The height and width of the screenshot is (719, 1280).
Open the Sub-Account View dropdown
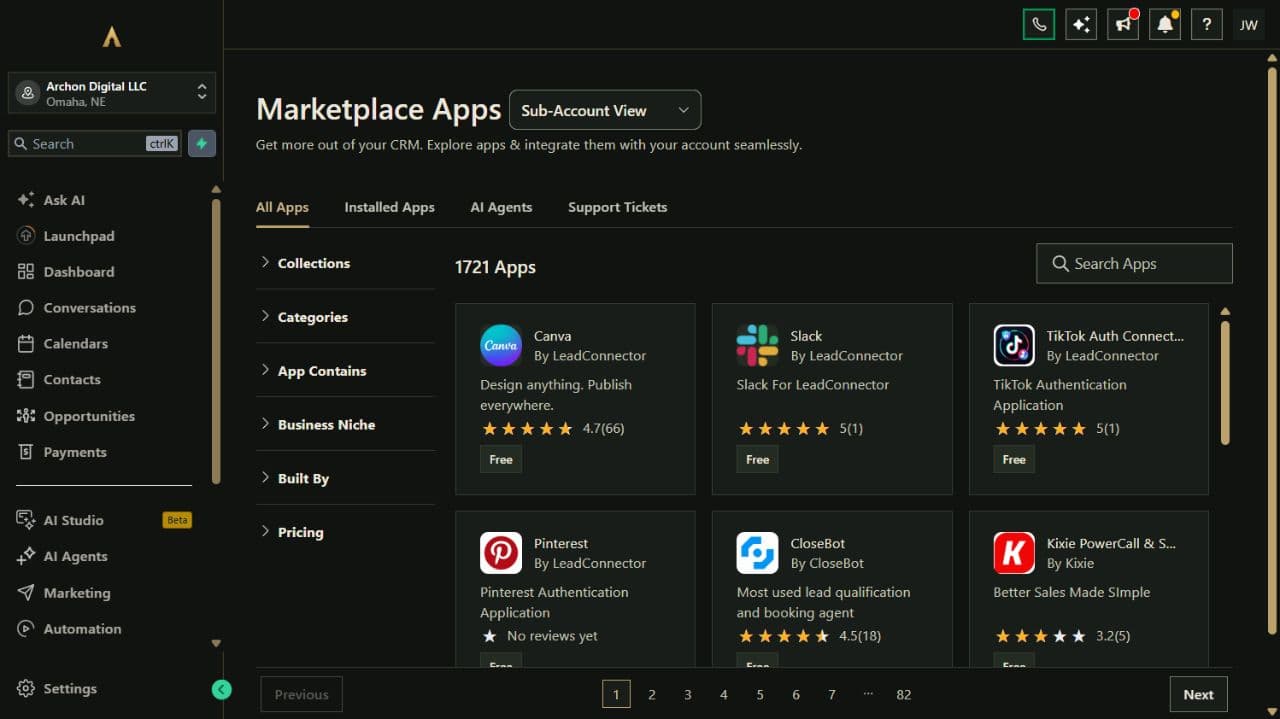pyautogui.click(x=605, y=110)
